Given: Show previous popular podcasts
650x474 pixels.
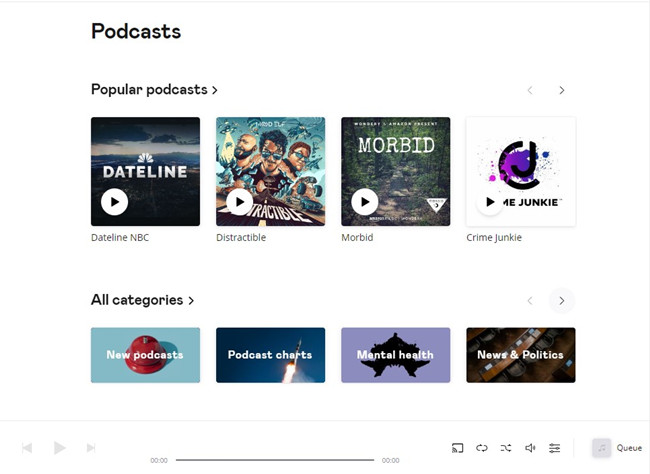Looking at the screenshot, I should click(x=530, y=90).
